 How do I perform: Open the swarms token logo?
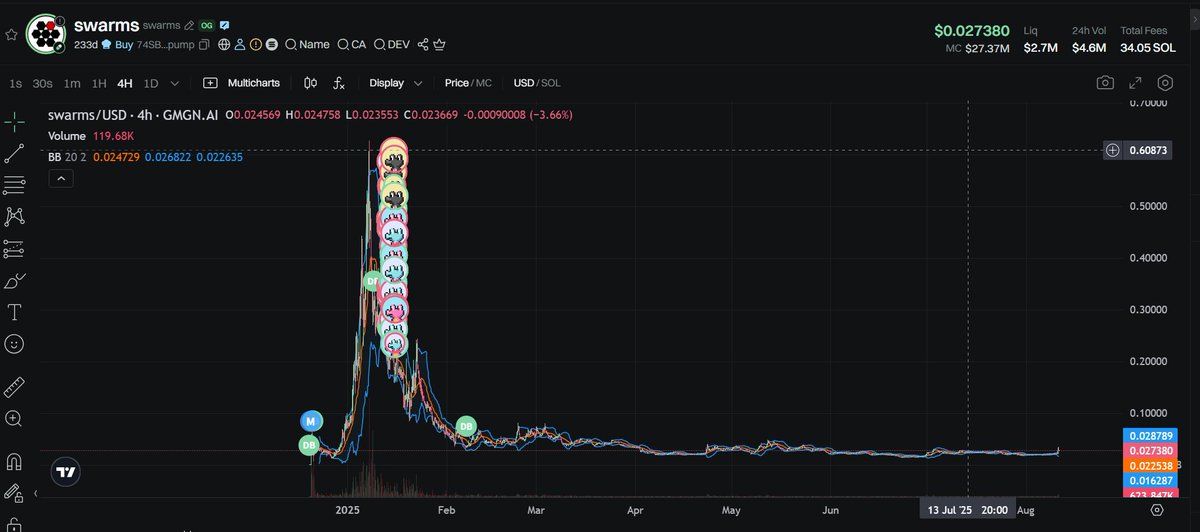click(45, 33)
